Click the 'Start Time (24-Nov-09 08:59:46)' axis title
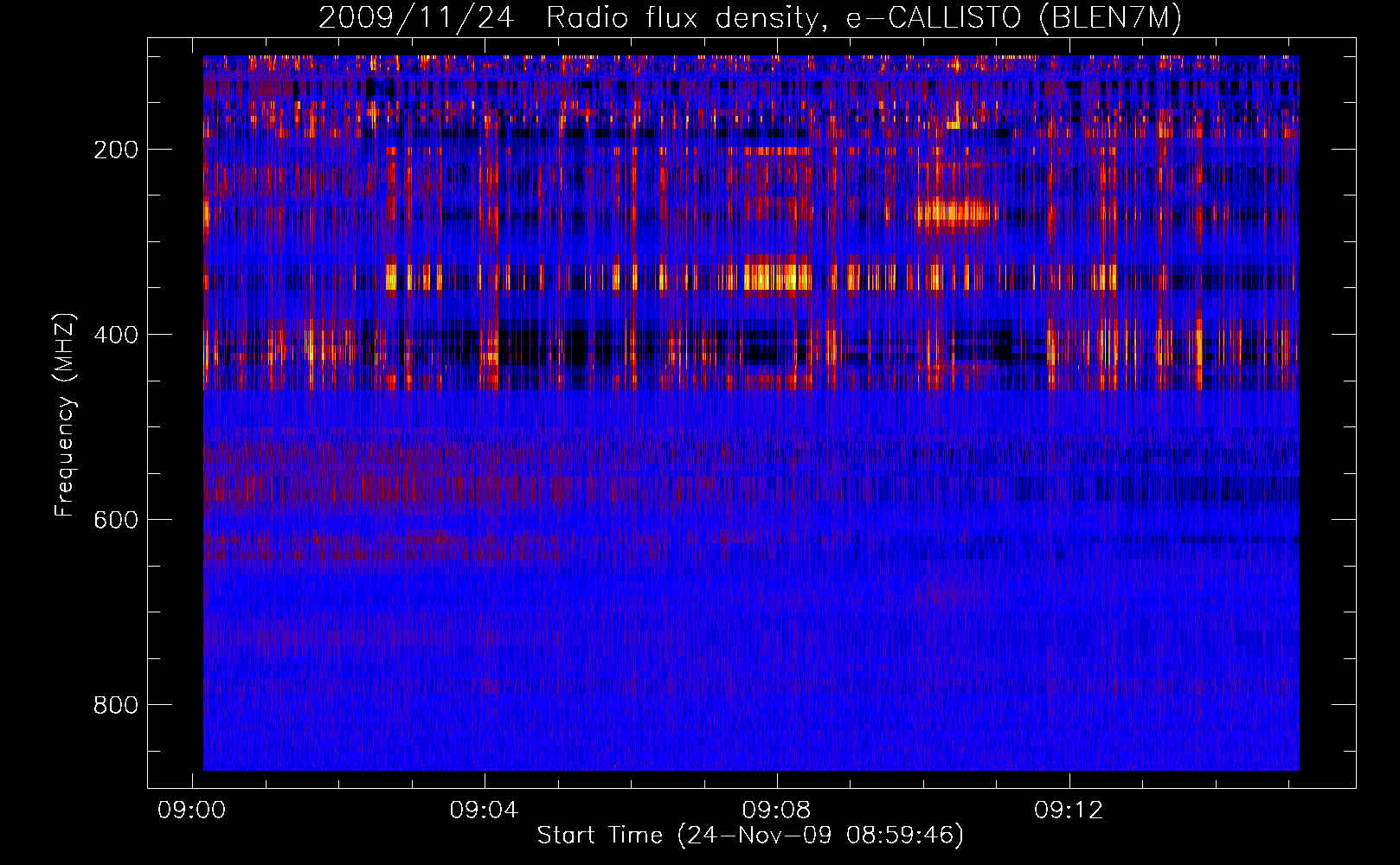Viewport: 1400px width, 865px height. [x=750, y=836]
